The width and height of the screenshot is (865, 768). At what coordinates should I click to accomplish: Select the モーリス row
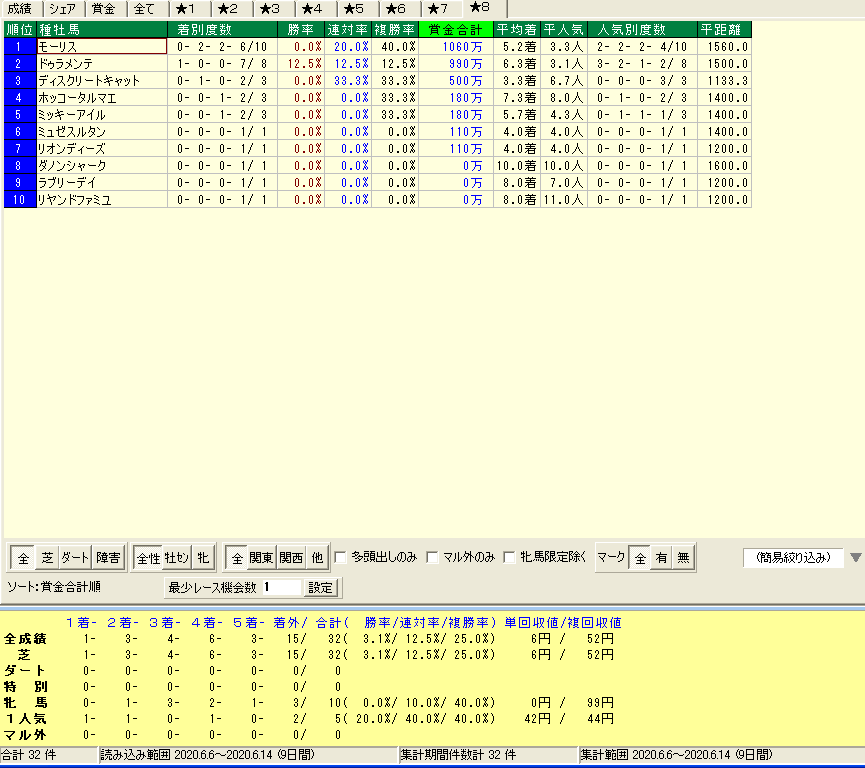tap(377, 46)
